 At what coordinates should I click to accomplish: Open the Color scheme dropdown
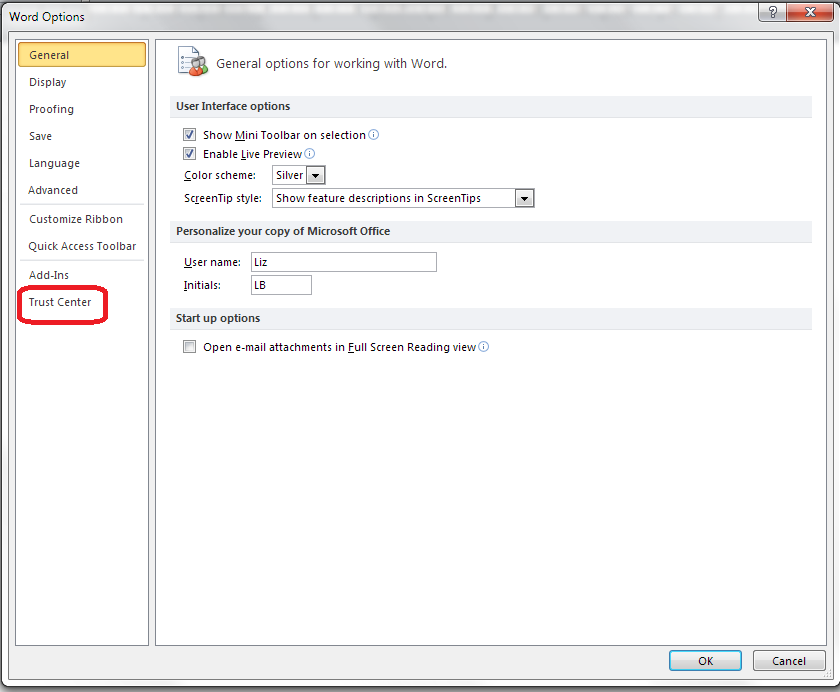pos(315,175)
